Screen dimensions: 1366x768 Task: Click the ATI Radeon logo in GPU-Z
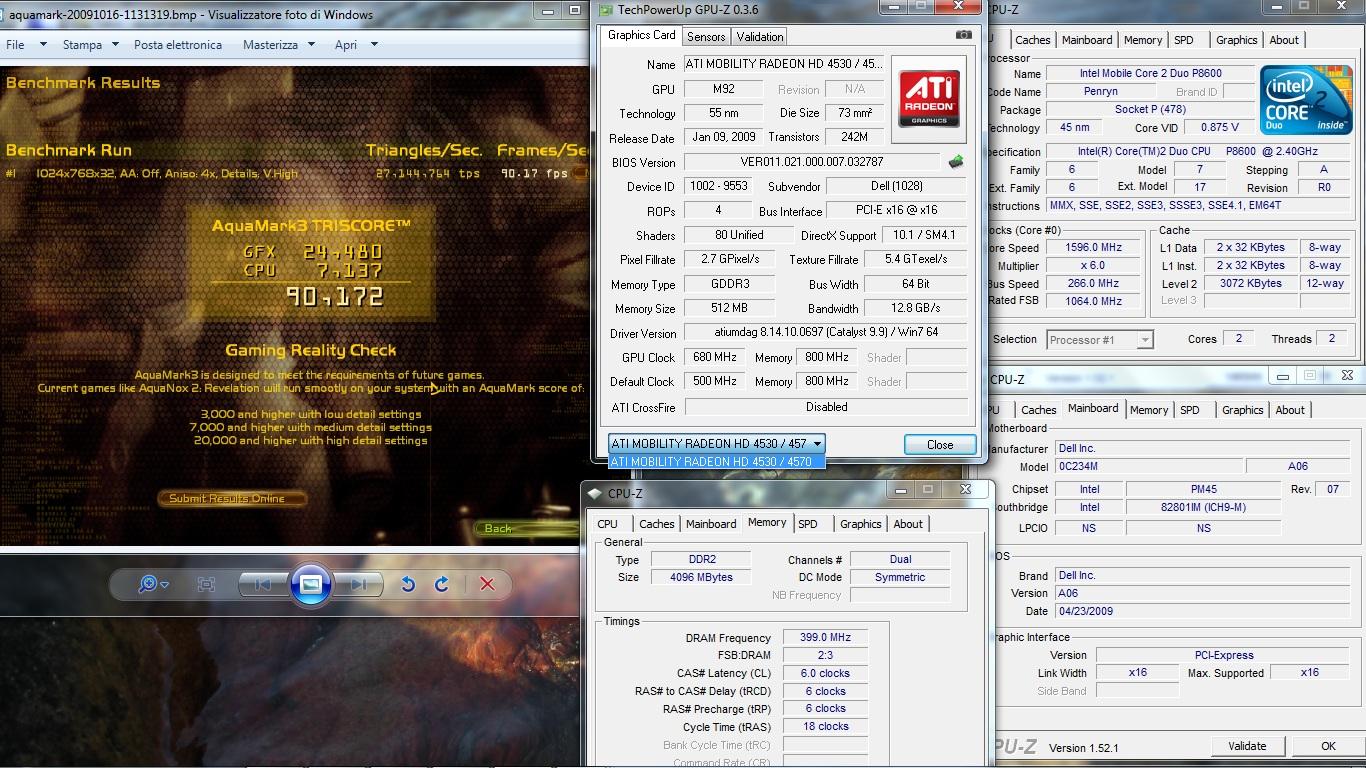[x=929, y=98]
